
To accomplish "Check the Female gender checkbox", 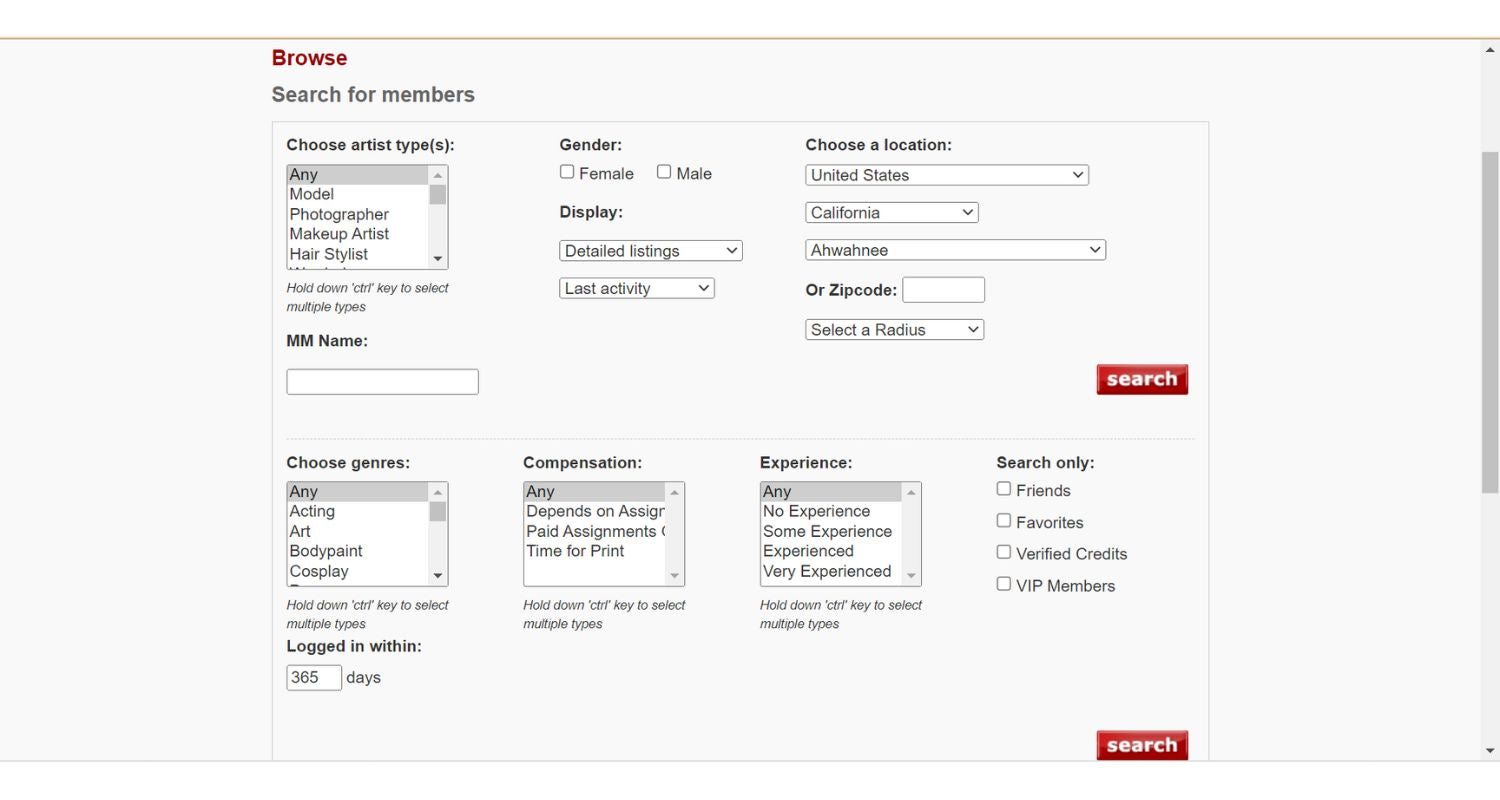I will (567, 172).
